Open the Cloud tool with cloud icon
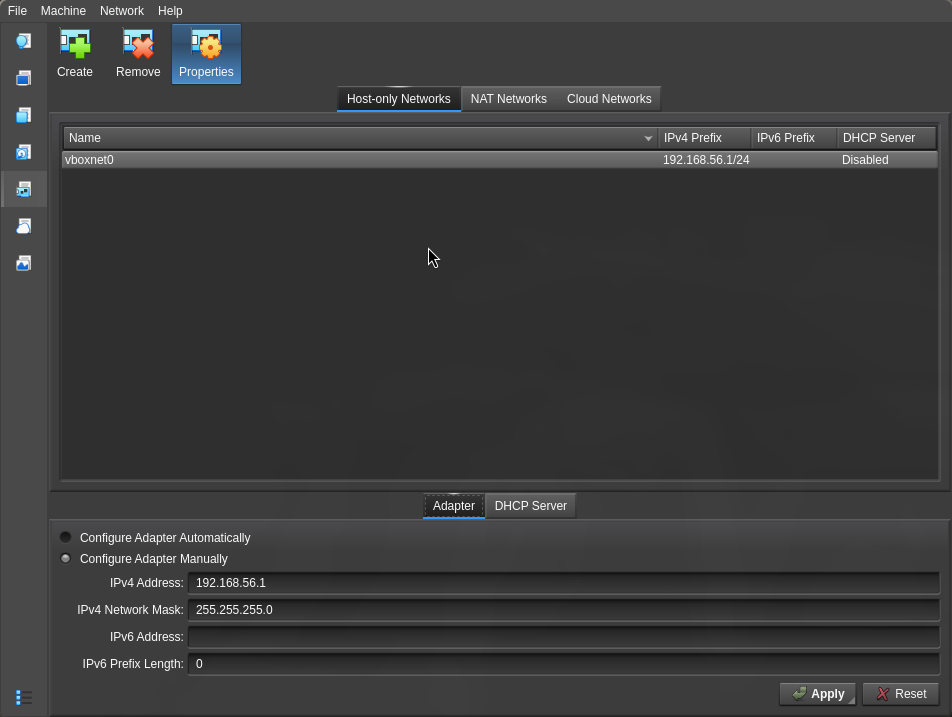The height and width of the screenshot is (717, 952). pos(24,226)
